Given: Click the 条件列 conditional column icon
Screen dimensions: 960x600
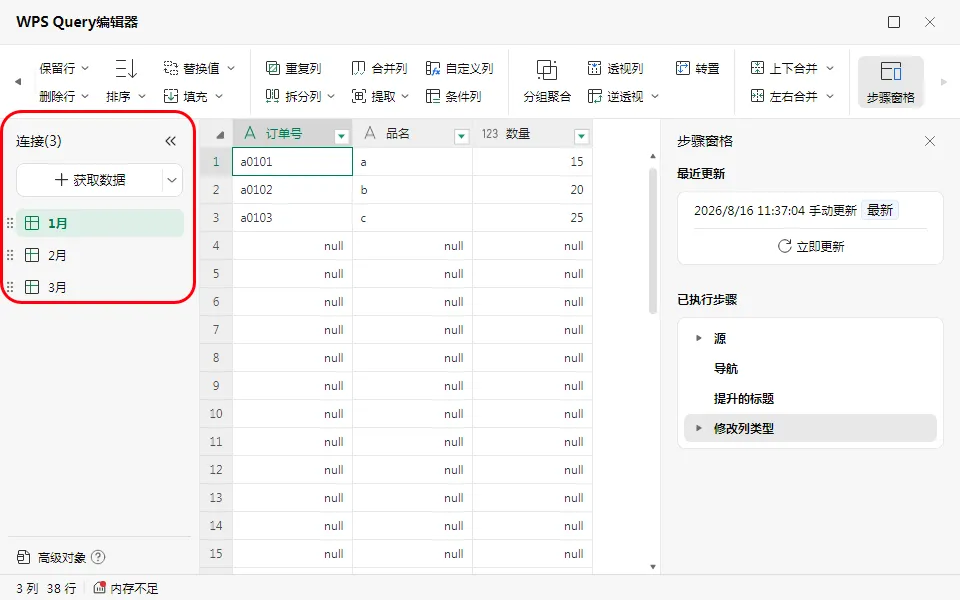Looking at the screenshot, I should click(x=433, y=96).
